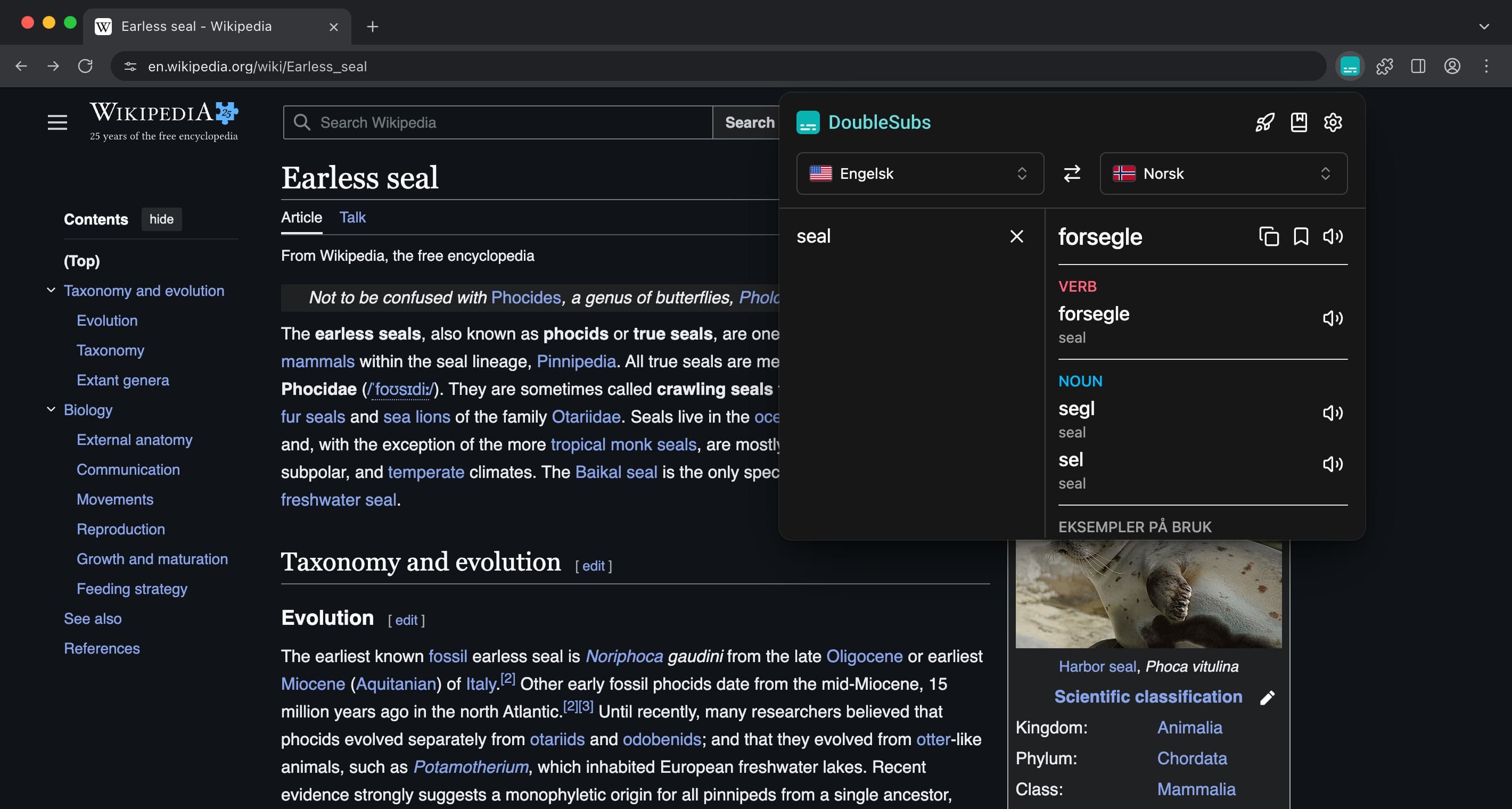Switch to the Article tab
The height and width of the screenshot is (809, 1512).
[302, 218]
